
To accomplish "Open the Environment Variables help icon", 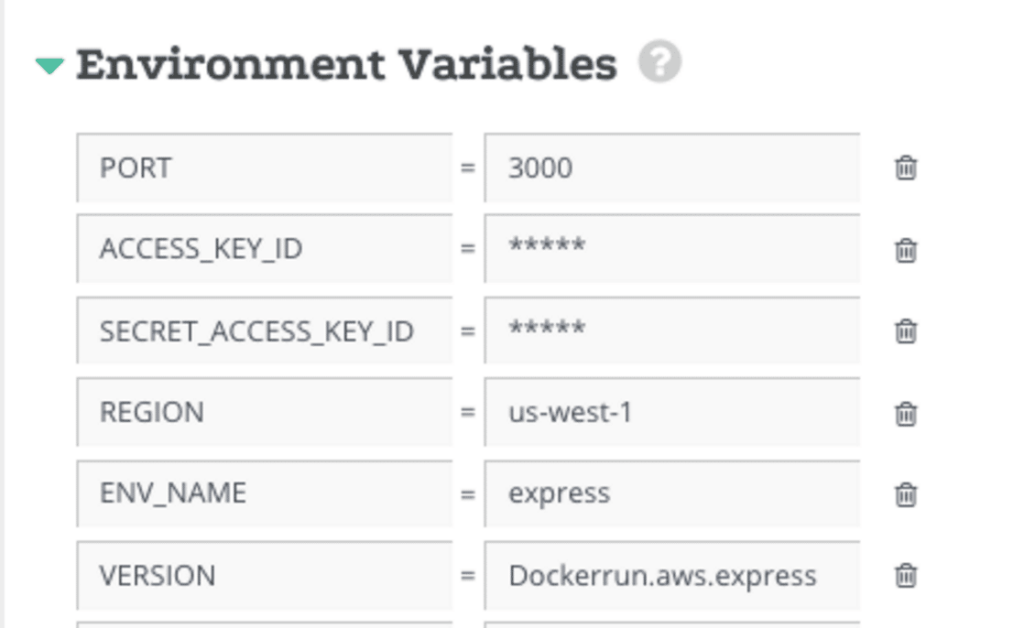I will 660,62.
